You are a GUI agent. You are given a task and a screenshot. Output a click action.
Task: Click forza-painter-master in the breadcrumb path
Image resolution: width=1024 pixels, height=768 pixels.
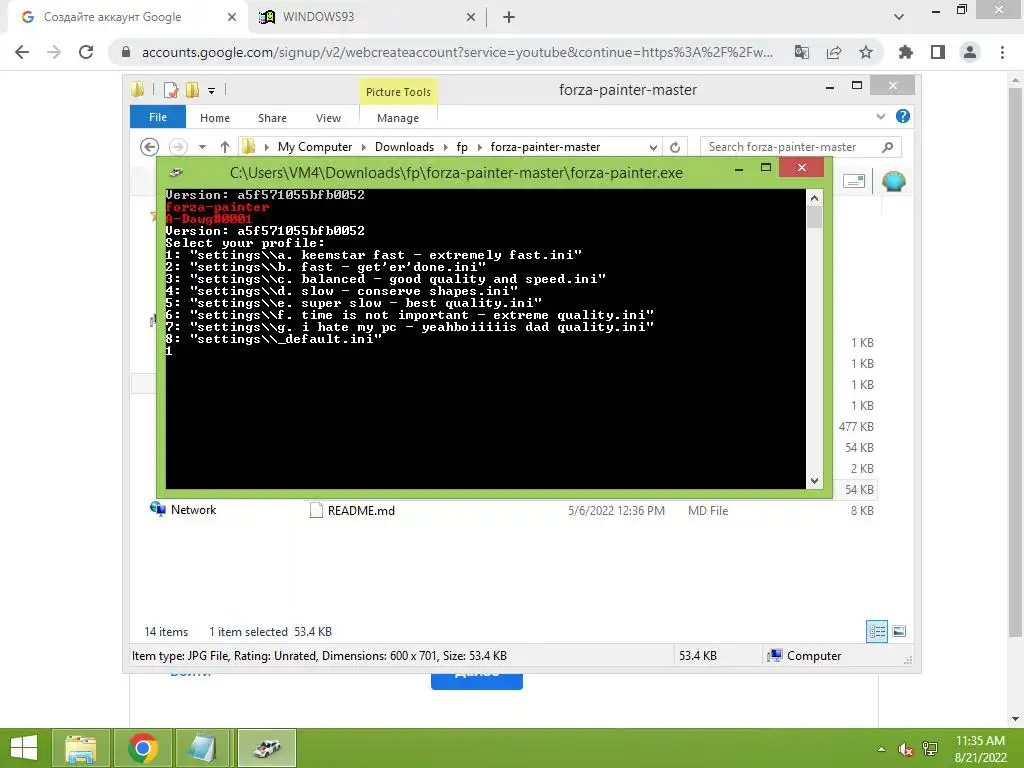pyautogui.click(x=545, y=147)
